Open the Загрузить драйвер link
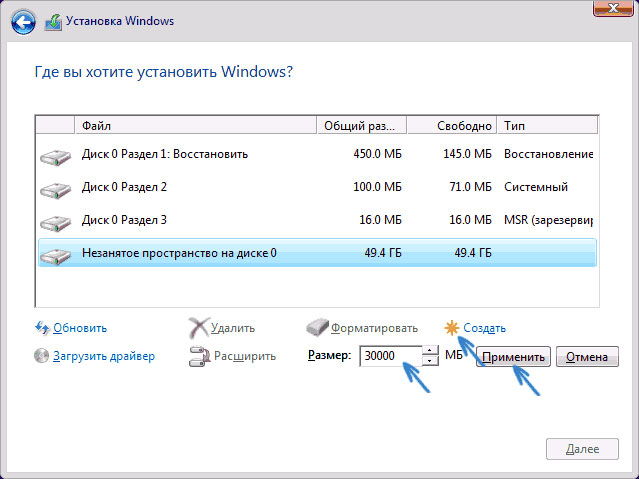 click(x=104, y=355)
